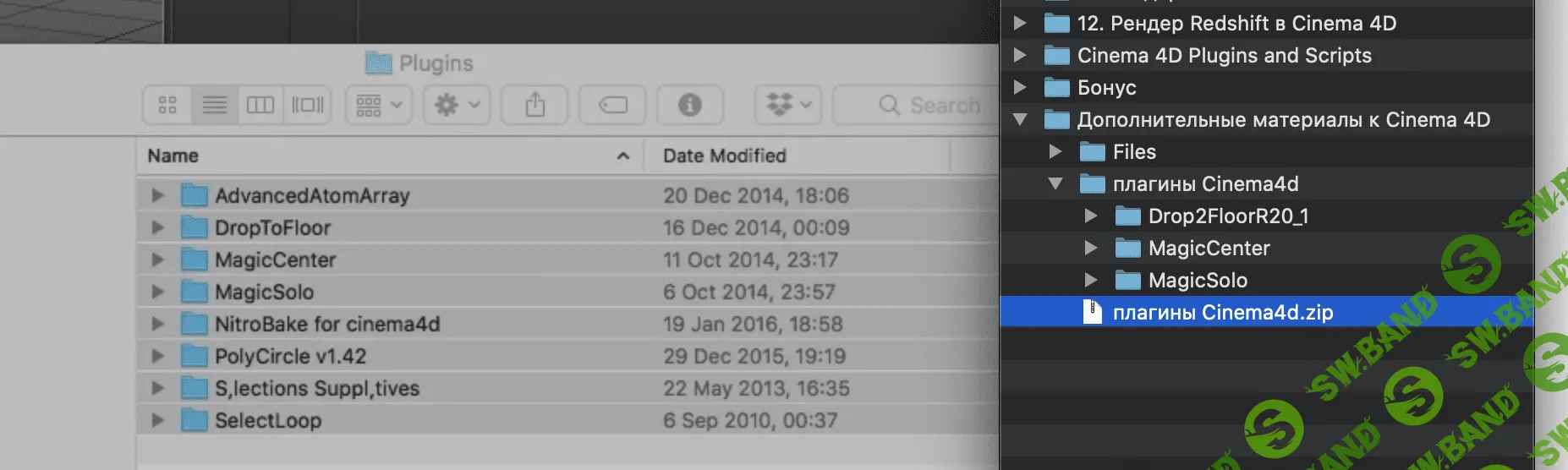This screenshot has height=470, width=1568.
Task: Switch to column view in Finder toolbar
Action: coord(260,105)
